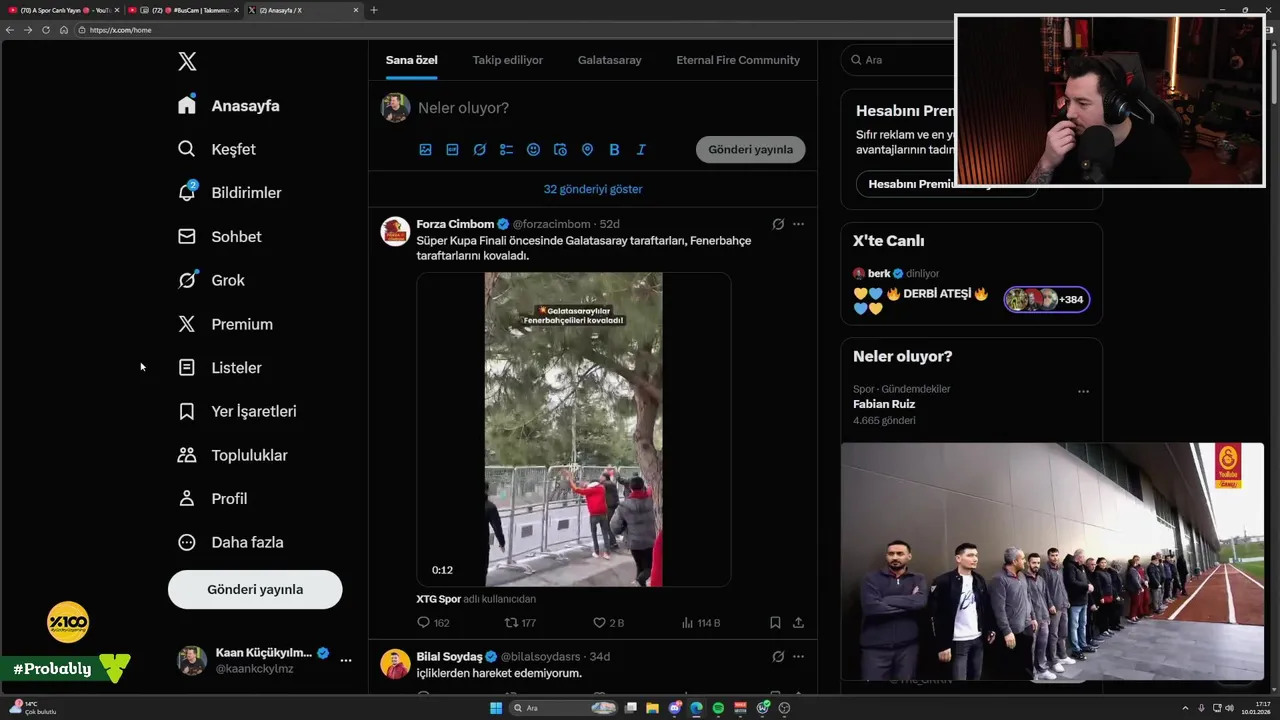
Task: Open a new browser tab
Action: pos(374,10)
